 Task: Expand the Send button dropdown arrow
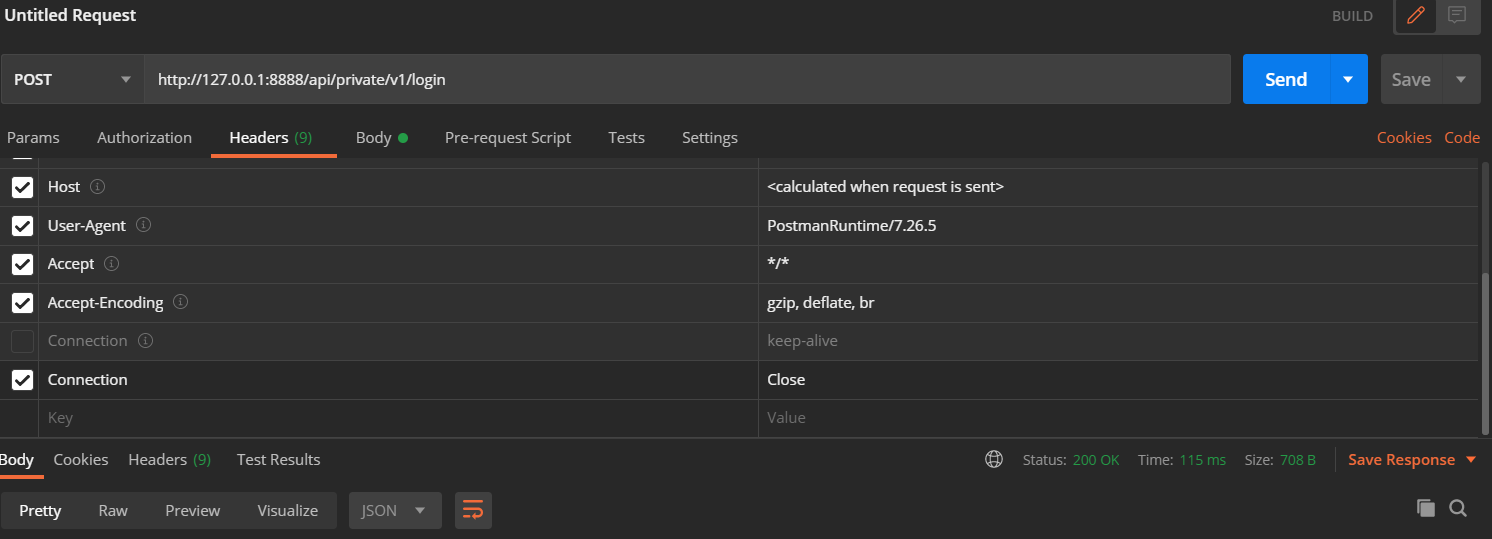coord(1348,80)
